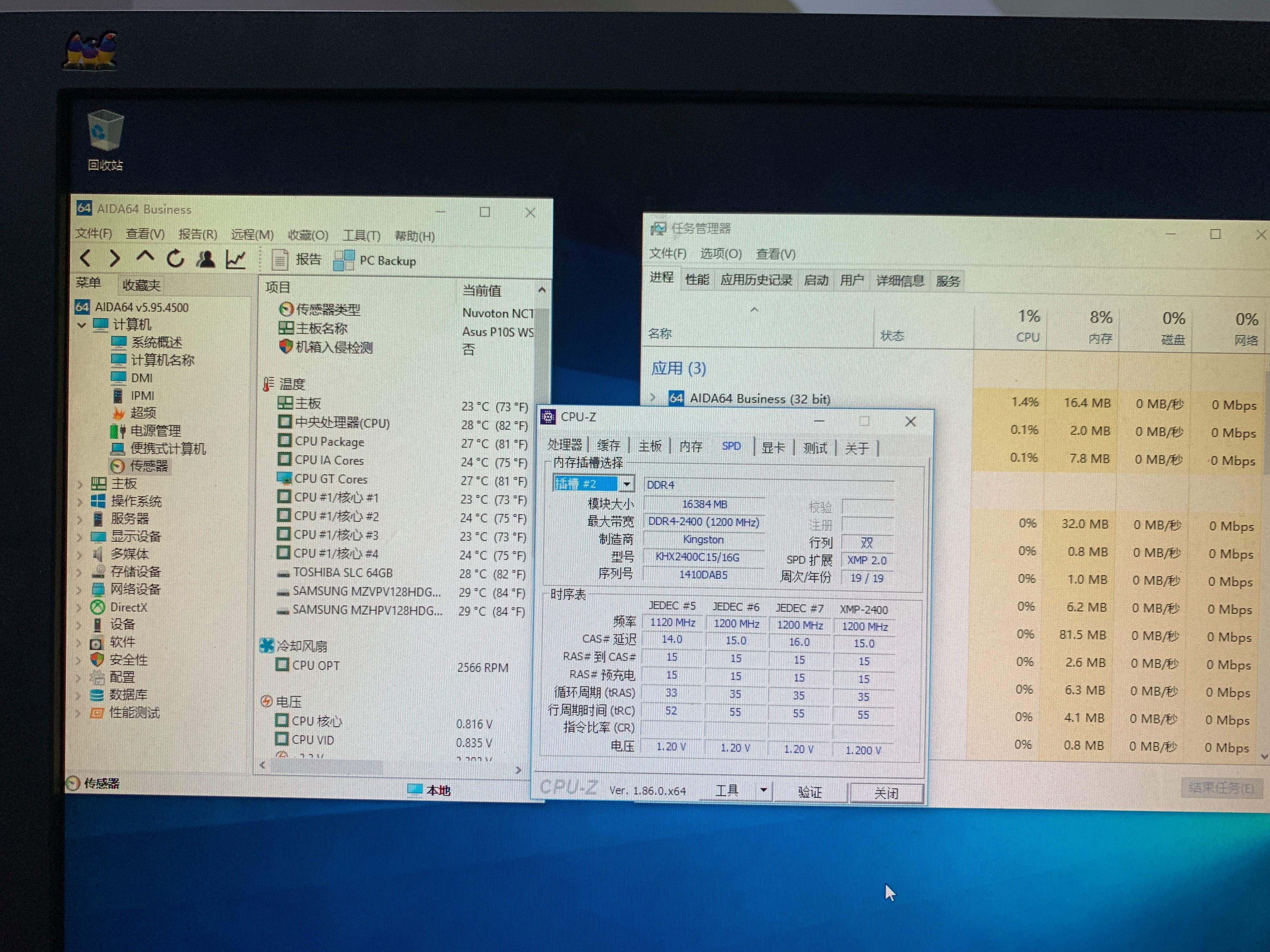Expand the 服务器 tree node
This screenshot has height=952, width=1270.
click(80, 520)
